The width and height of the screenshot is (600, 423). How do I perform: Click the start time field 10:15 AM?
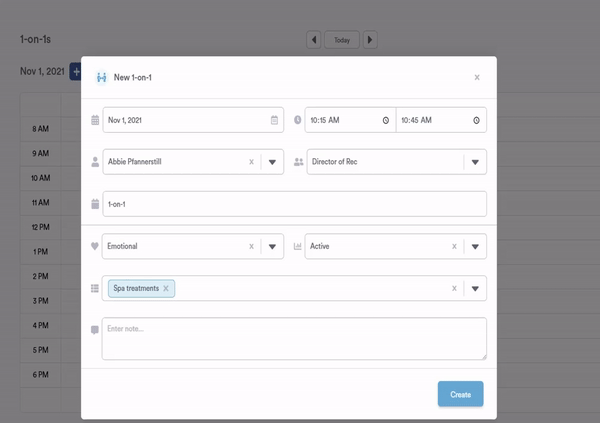[350, 120]
